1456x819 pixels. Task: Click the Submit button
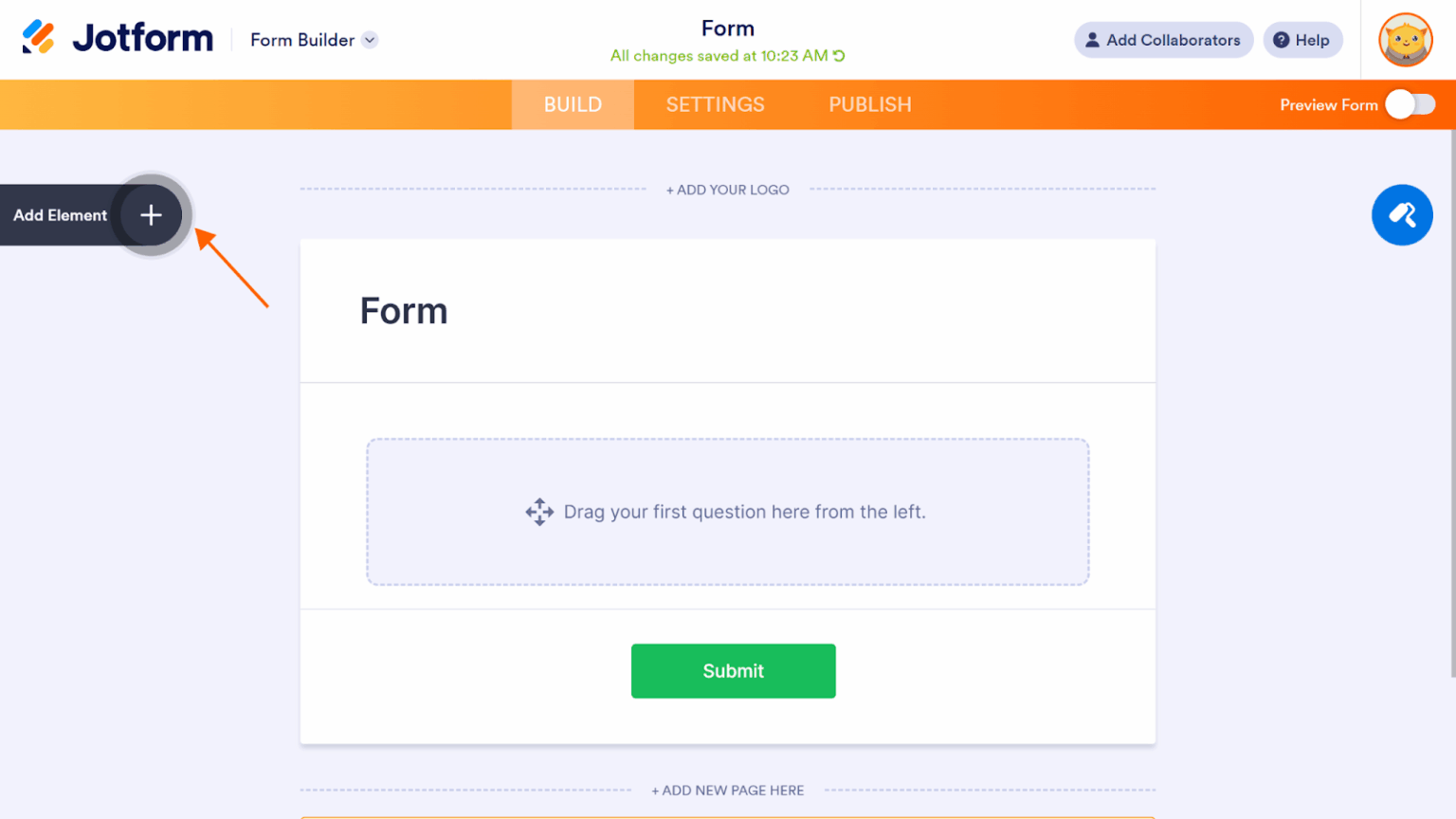click(733, 670)
